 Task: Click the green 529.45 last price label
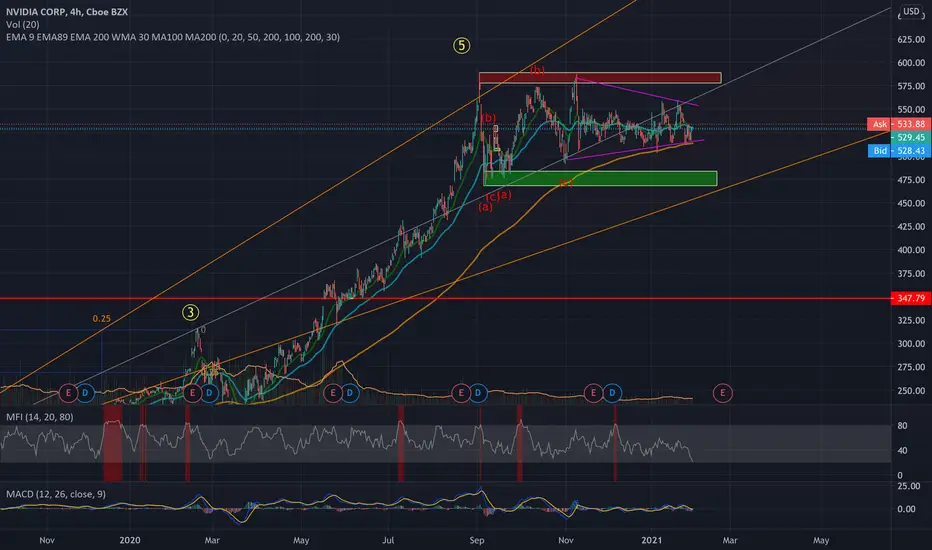pyautogui.click(x=911, y=137)
